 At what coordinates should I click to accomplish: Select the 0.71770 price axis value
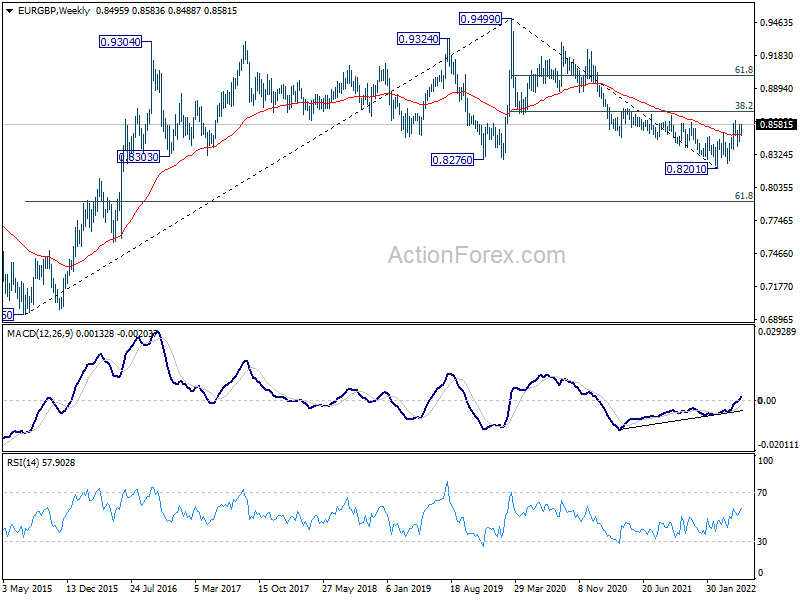click(777, 287)
